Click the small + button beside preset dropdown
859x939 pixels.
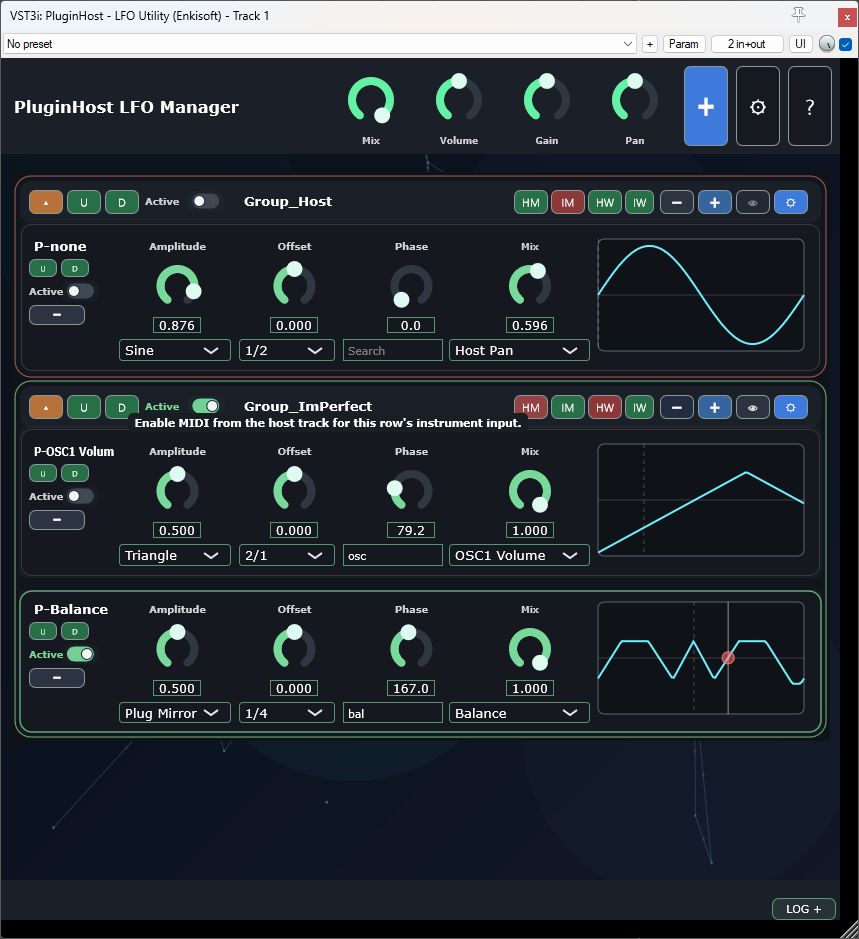pyautogui.click(x=650, y=44)
